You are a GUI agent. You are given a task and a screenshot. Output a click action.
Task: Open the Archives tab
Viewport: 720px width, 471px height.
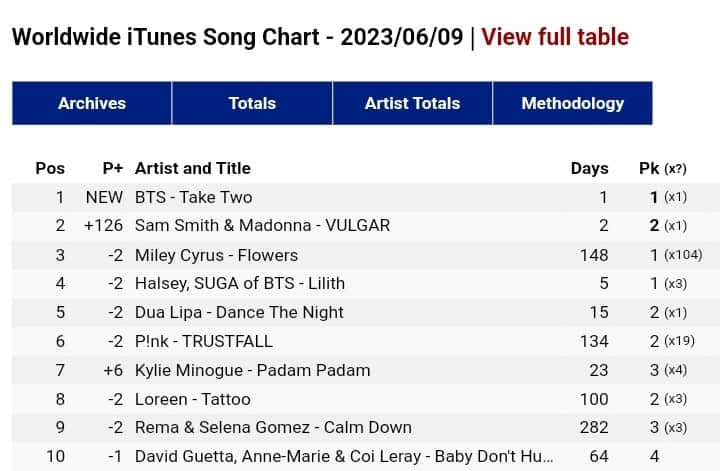pos(92,103)
